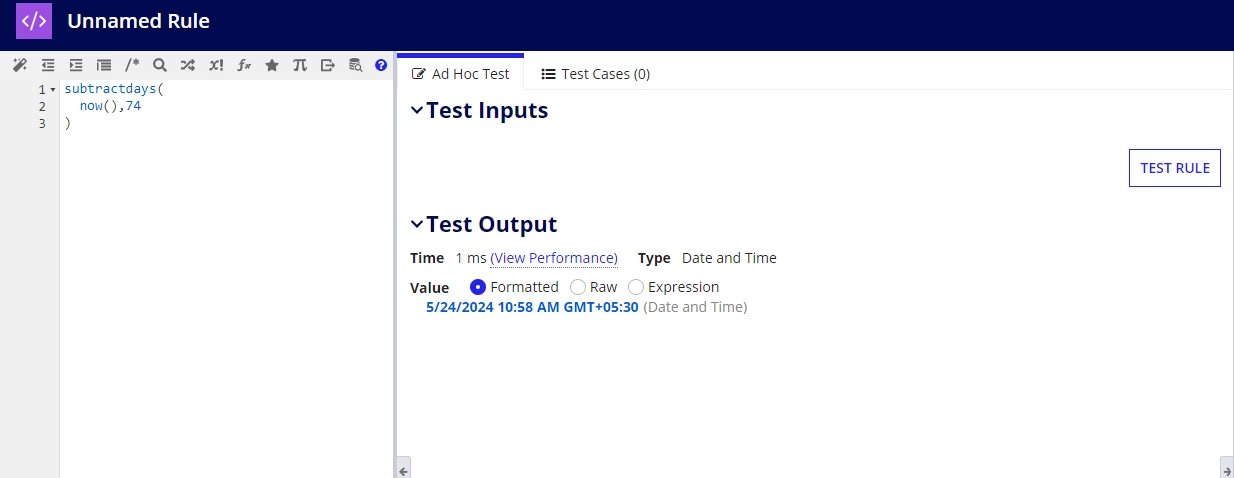1234x478 pixels.
Task: Select the Raw value radio button
Action: (578, 287)
